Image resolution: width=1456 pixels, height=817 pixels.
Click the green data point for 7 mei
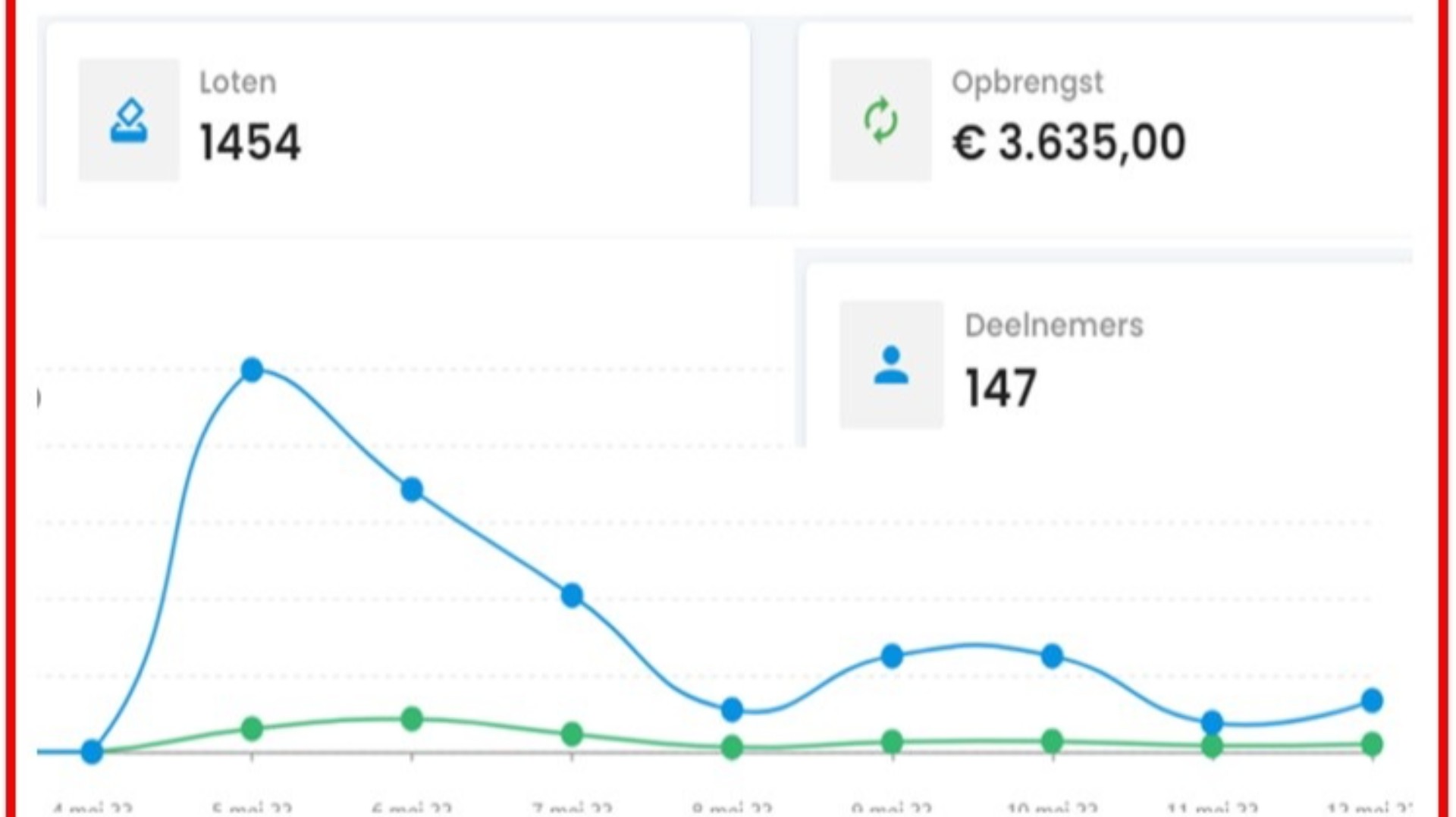click(x=573, y=734)
